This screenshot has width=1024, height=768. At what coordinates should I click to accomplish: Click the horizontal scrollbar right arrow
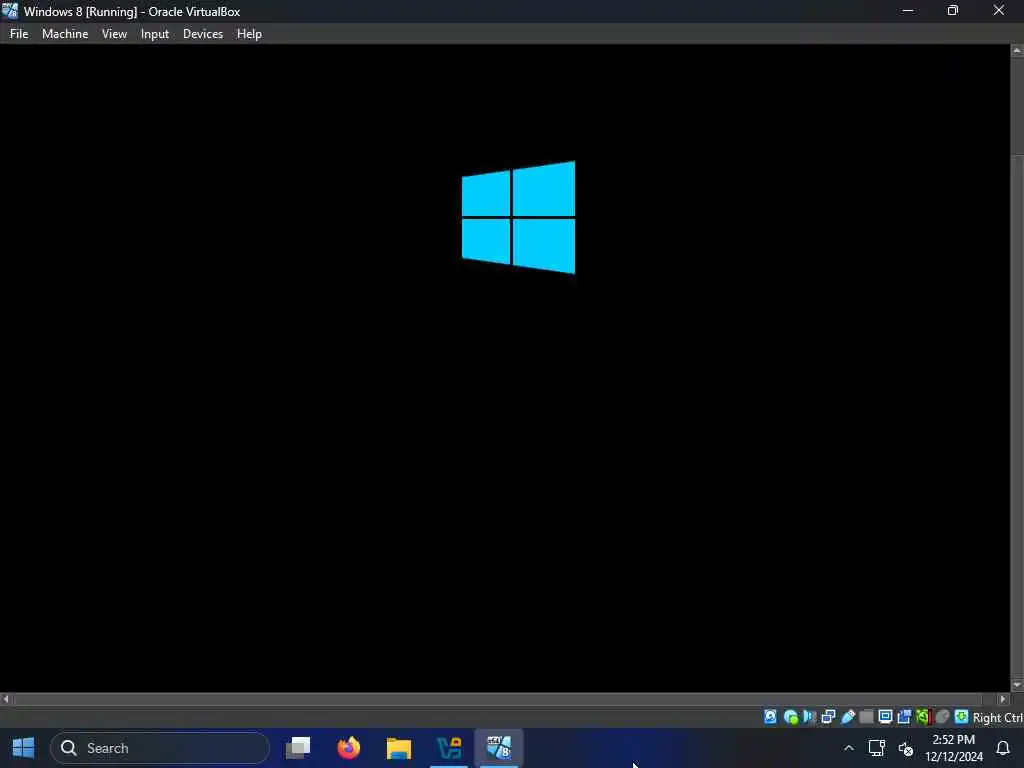coord(1004,699)
